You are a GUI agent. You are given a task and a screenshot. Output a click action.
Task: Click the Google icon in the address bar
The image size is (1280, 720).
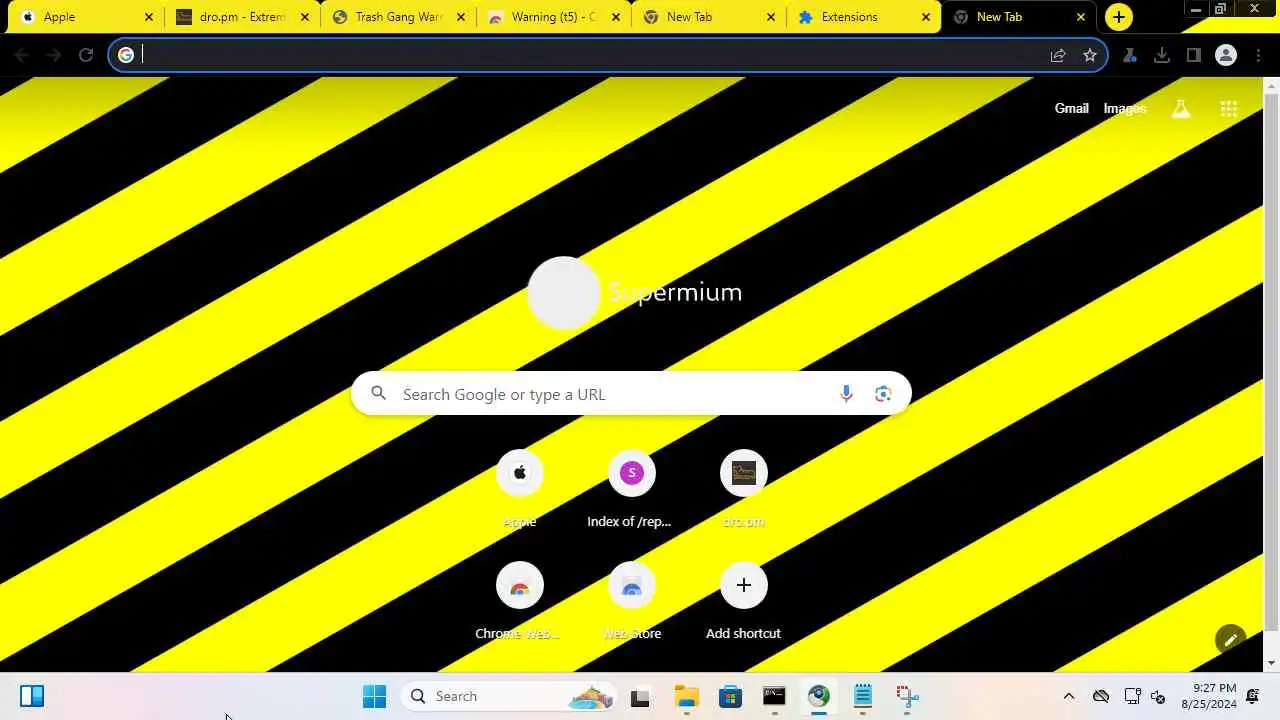[x=126, y=55]
